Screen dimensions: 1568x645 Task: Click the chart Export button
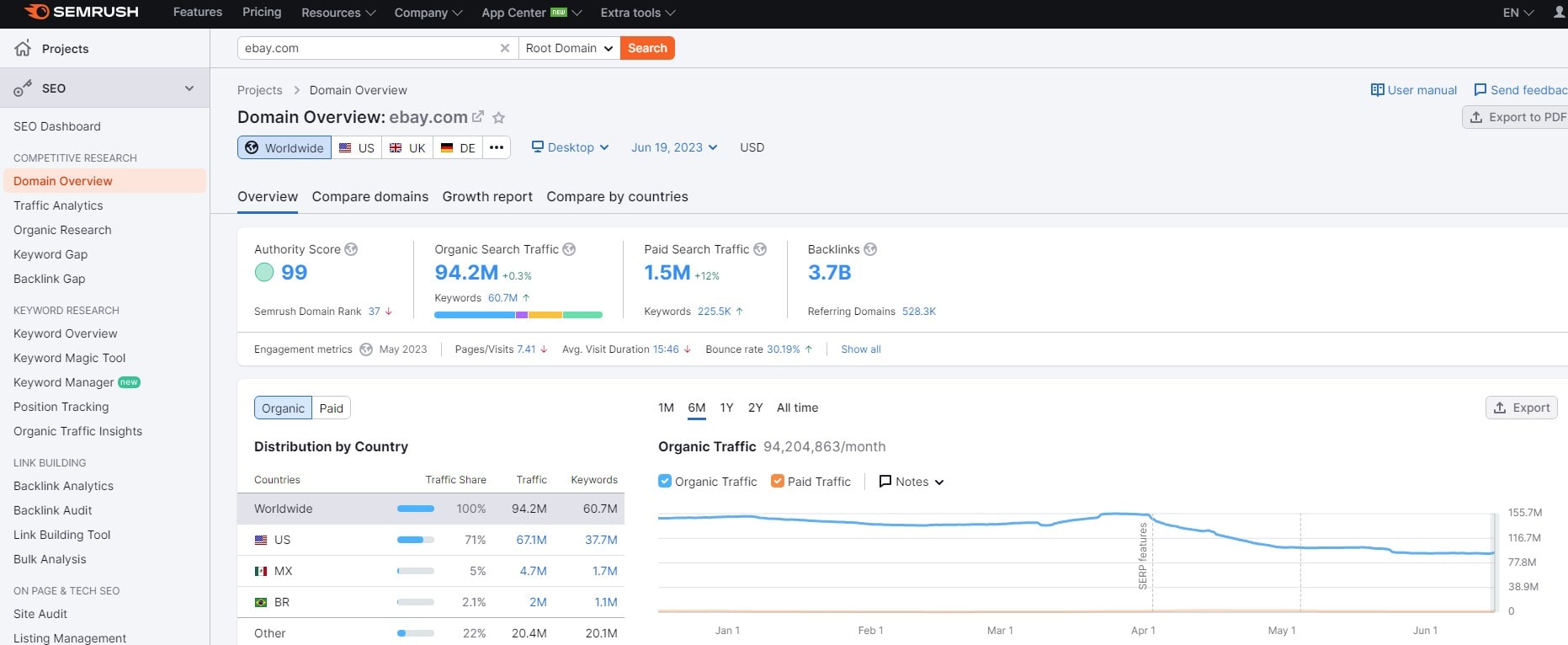(x=1522, y=408)
